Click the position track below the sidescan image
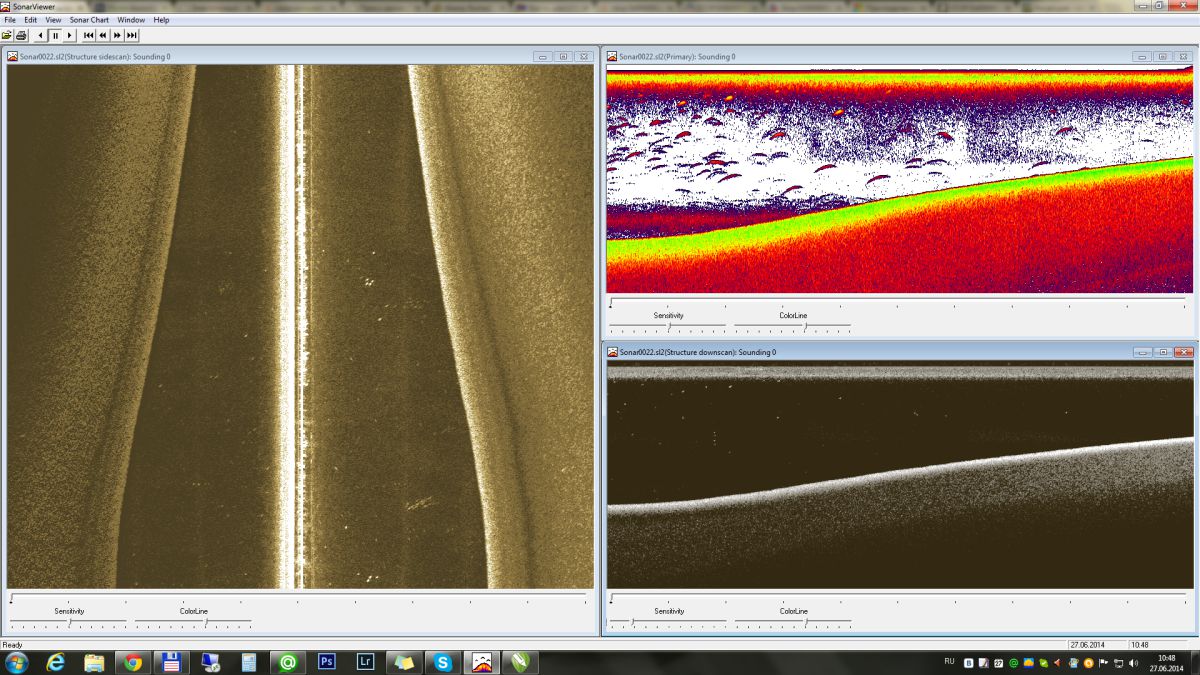Viewport: 1200px width, 675px height. pos(298,598)
